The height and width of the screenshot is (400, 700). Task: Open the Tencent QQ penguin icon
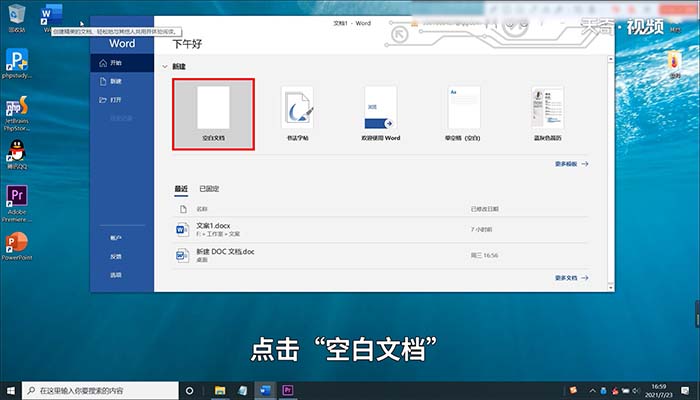click(17, 154)
